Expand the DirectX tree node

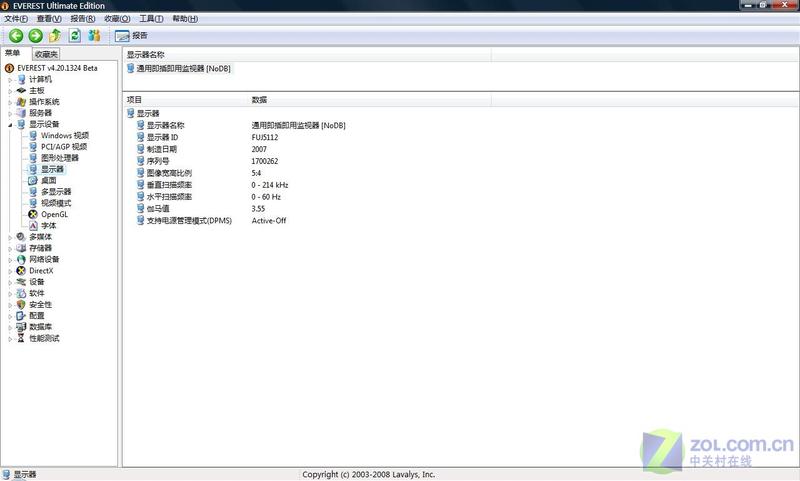10,271
